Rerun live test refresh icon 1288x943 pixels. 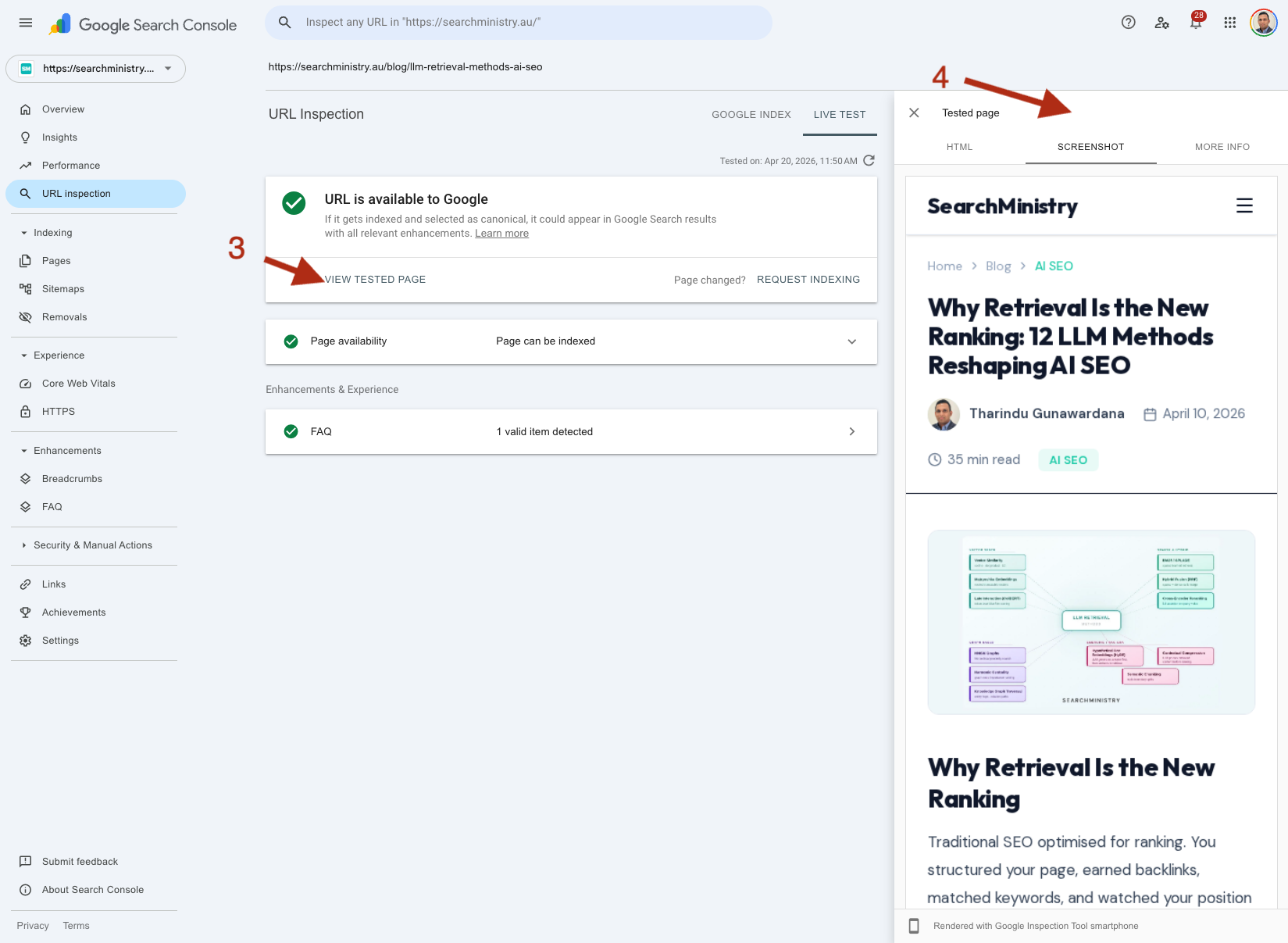869,160
